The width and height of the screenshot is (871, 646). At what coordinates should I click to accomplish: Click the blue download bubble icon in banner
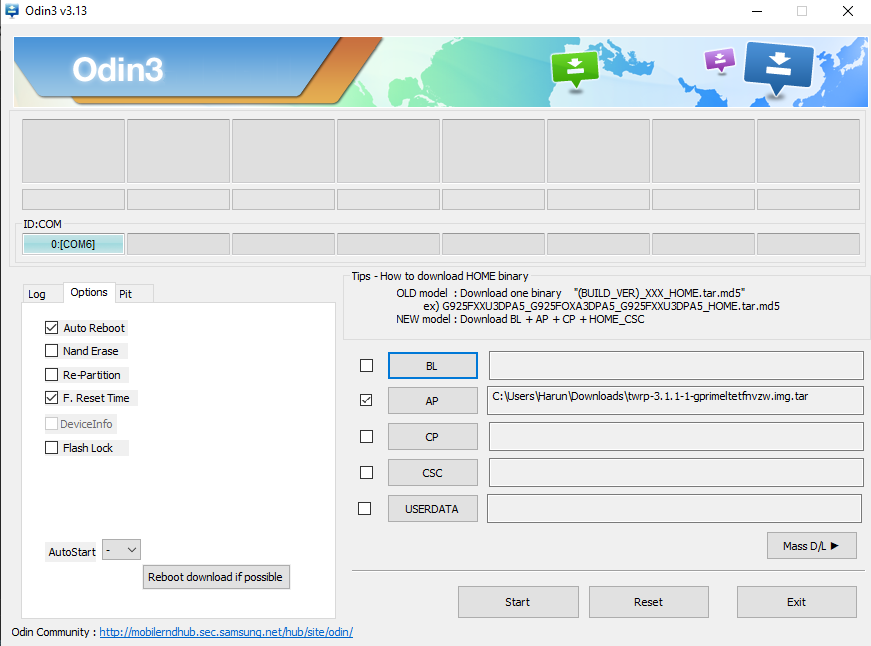tap(779, 68)
